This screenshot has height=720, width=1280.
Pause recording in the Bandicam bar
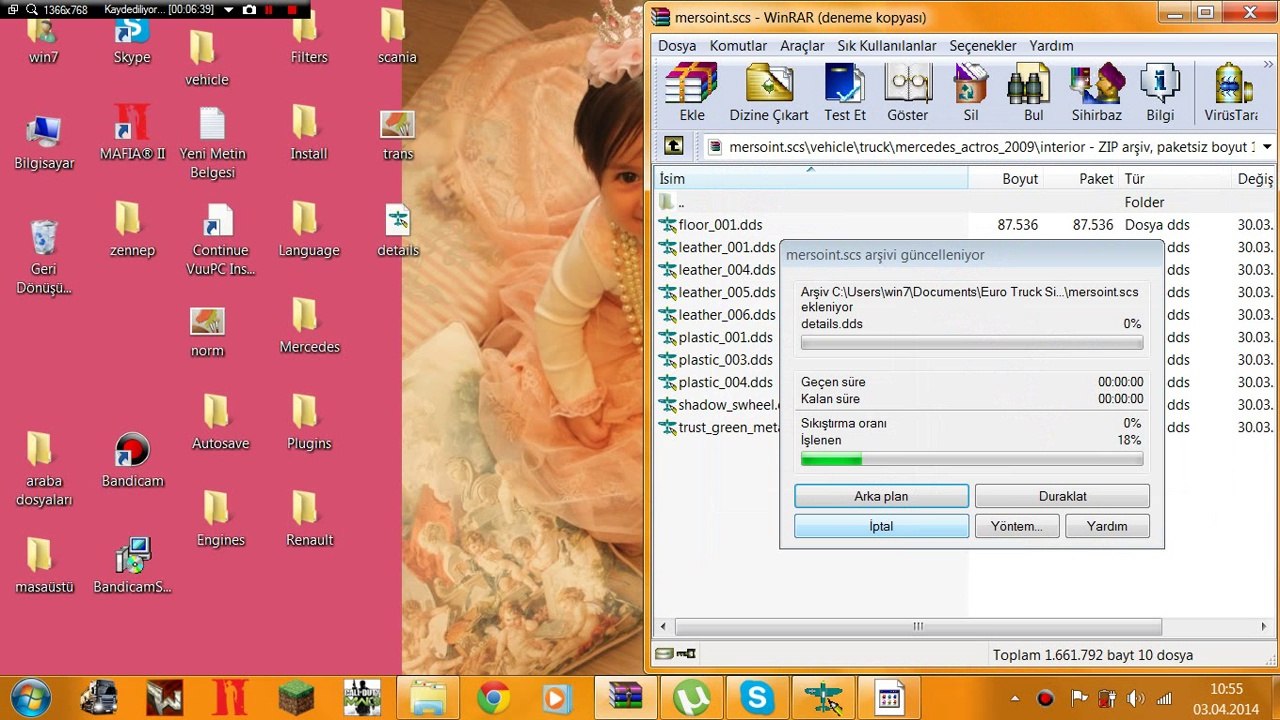[269, 9]
